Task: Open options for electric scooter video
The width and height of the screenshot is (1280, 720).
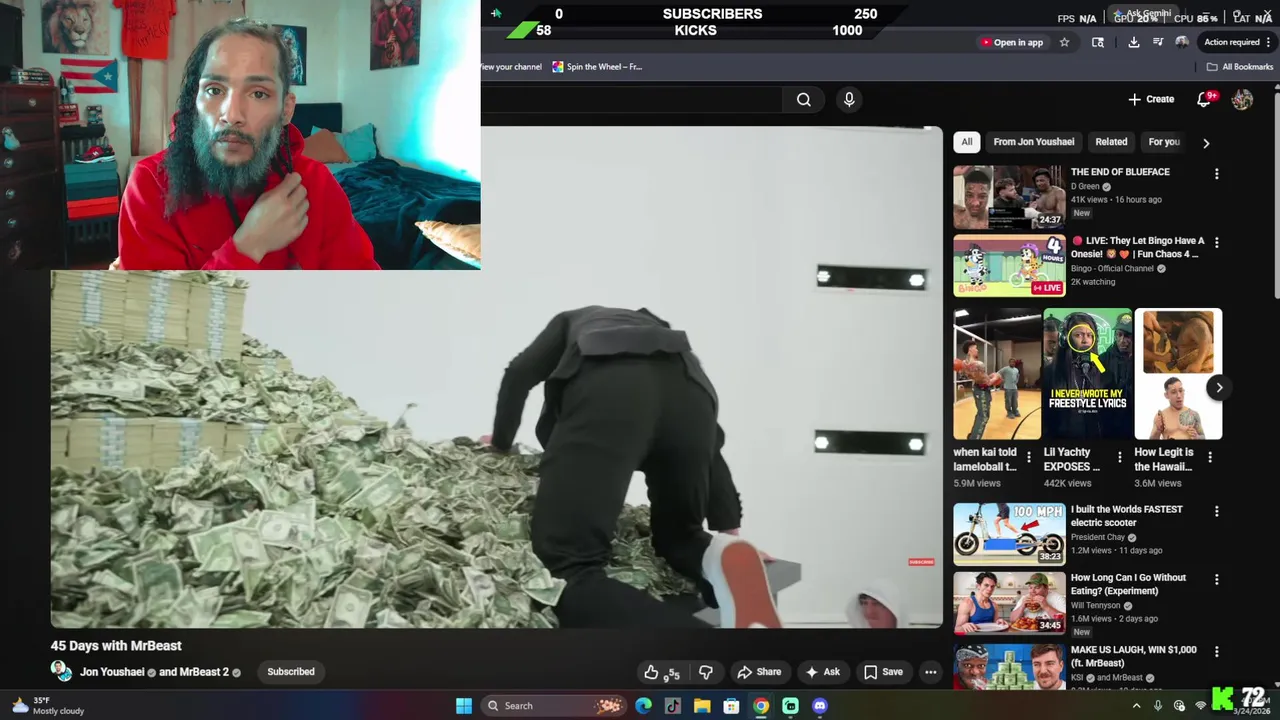Action: click(1216, 511)
